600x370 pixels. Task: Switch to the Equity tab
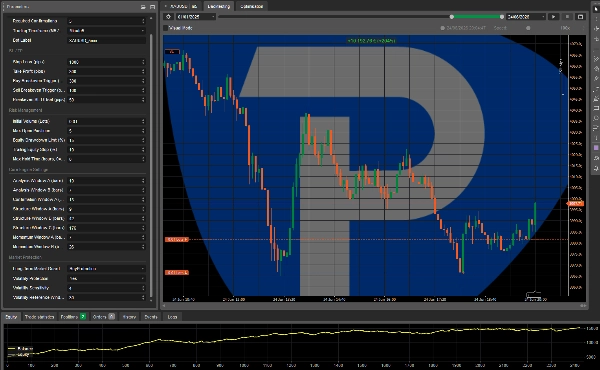click(x=11, y=317)
